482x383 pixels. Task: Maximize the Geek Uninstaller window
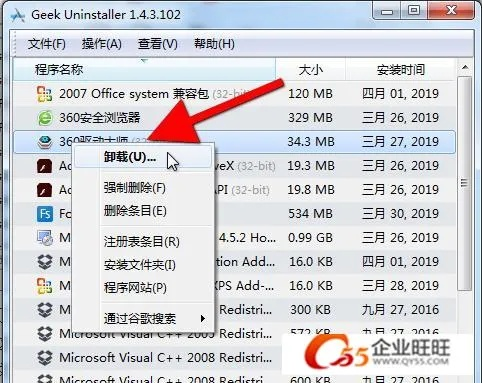click(414, 11)
